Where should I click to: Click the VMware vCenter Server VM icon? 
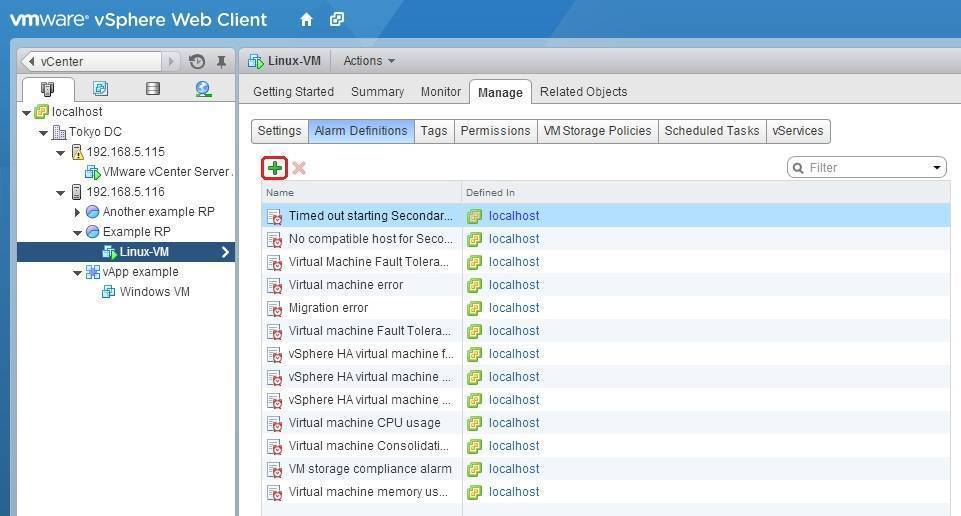93,172
